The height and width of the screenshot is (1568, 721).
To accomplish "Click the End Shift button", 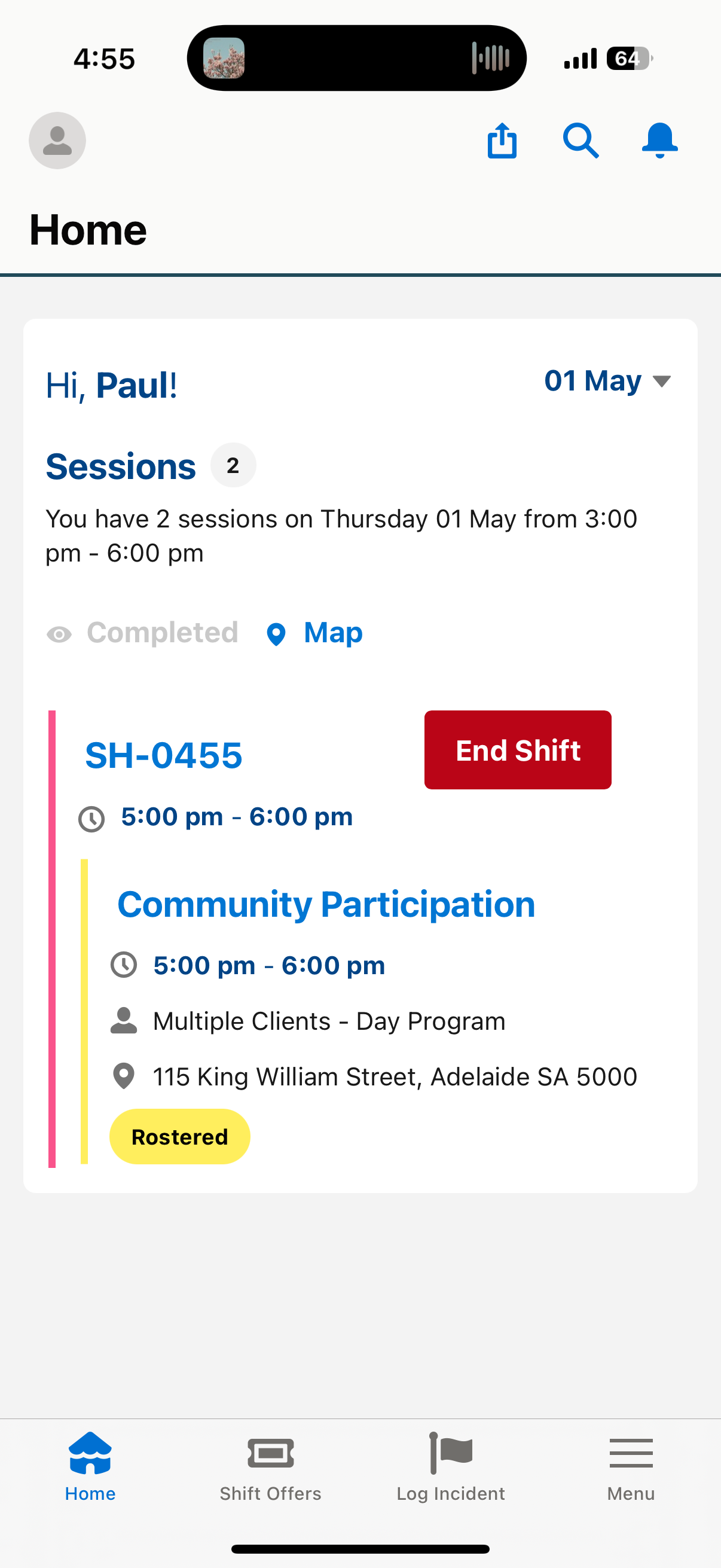I will 518,750.
